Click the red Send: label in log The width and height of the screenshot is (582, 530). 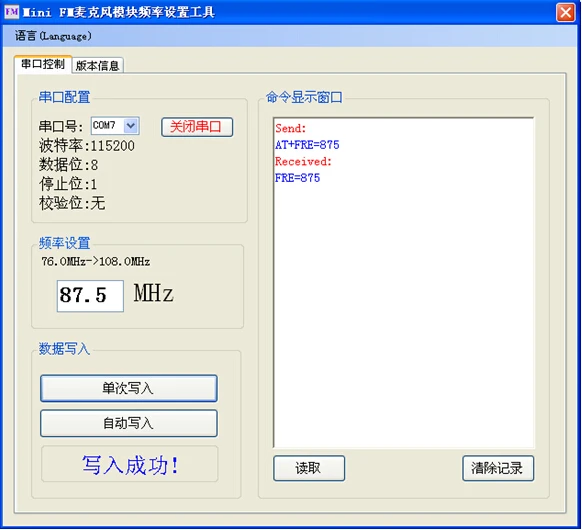click(291, 128)
